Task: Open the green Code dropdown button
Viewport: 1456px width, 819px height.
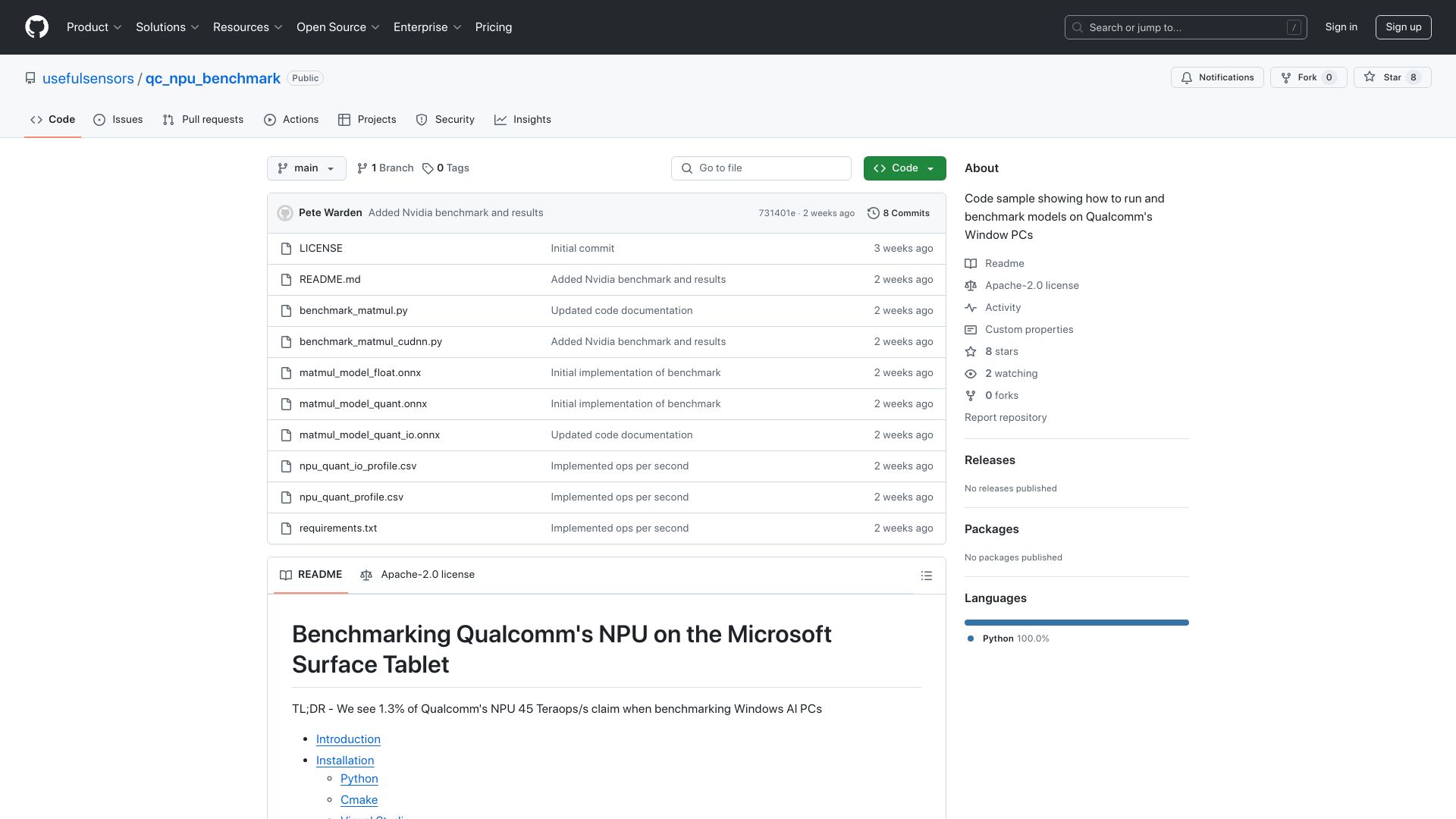Action: click(x=905, y=168)
